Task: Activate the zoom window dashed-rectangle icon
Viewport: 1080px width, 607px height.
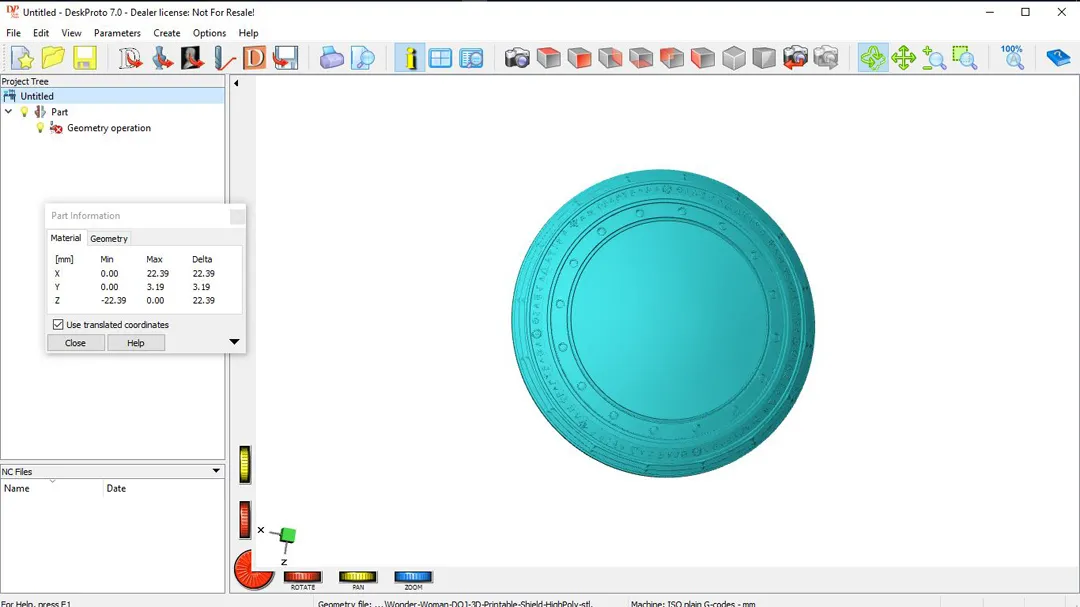Action: pos(965,58)
